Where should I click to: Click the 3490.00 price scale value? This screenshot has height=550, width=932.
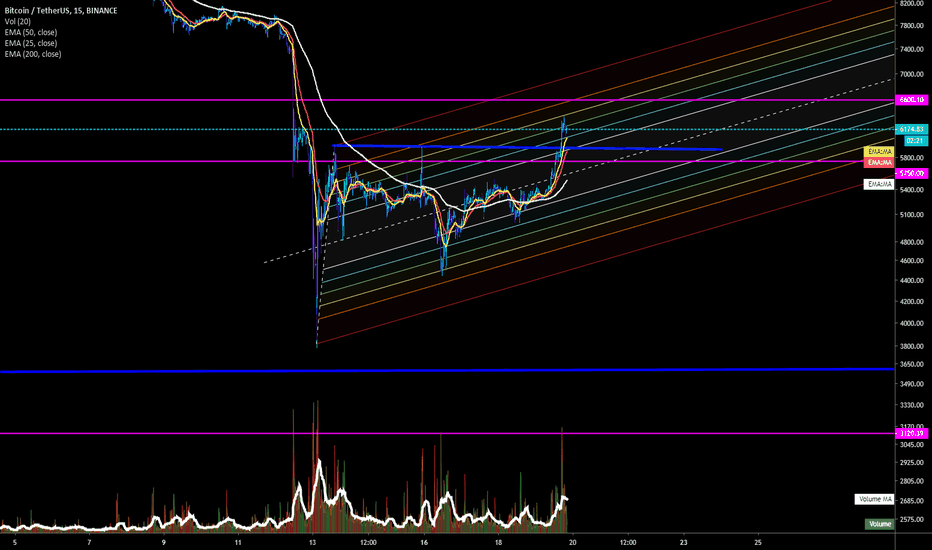(x=912, y=384)
